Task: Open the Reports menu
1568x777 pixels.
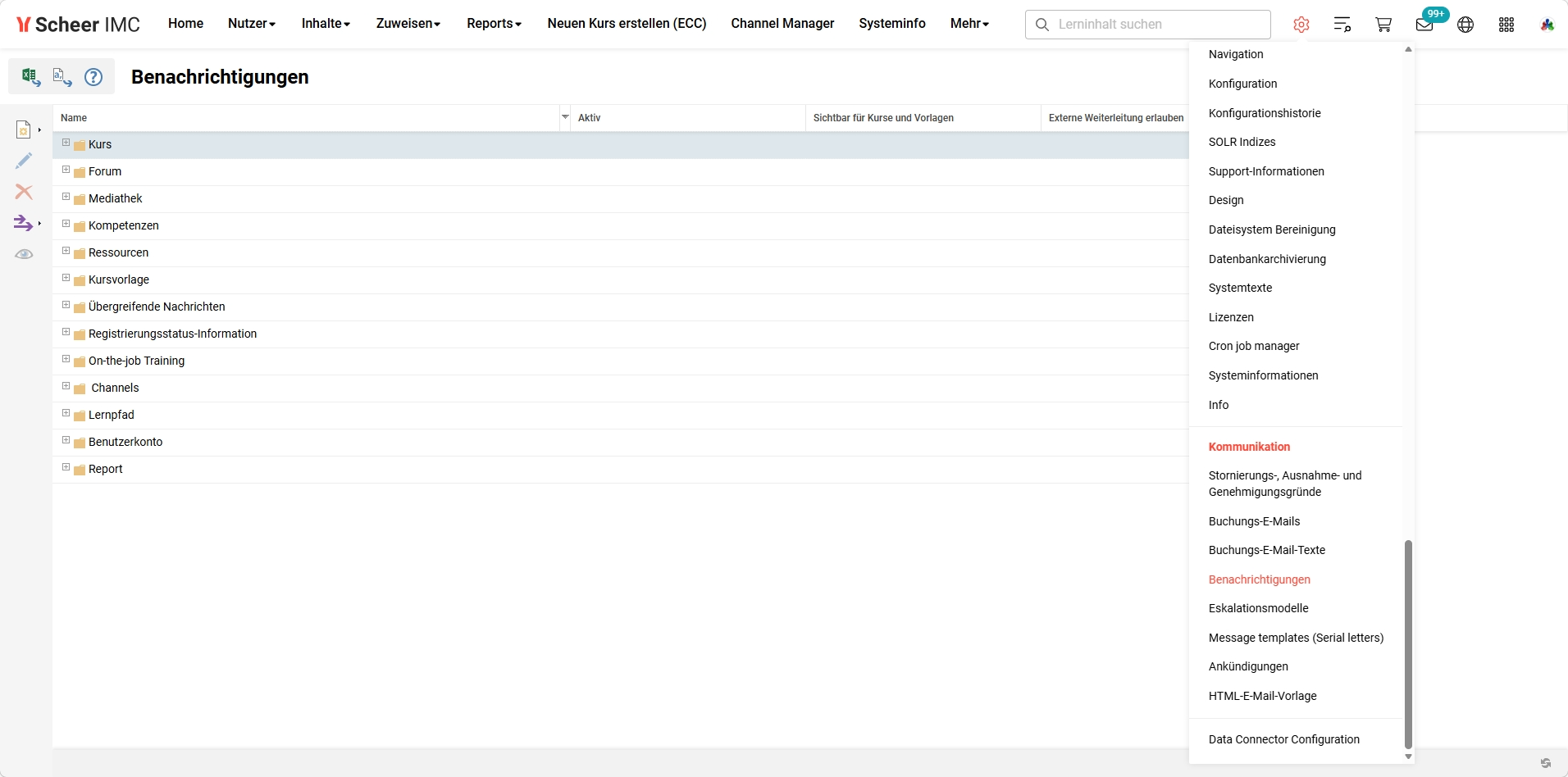Action: coord(494,24)
